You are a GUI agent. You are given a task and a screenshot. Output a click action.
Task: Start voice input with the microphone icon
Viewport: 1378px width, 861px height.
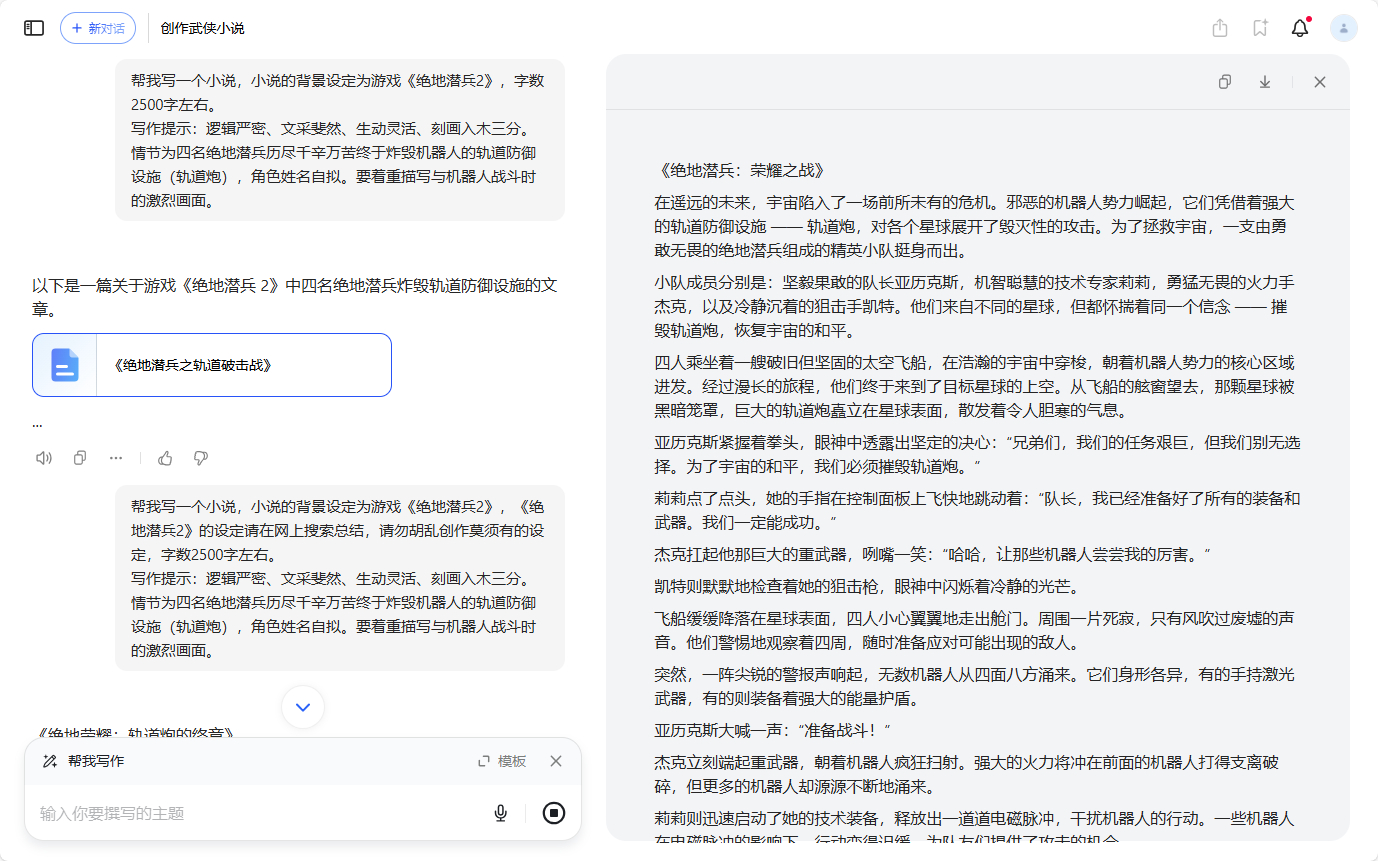pos(501,813)
